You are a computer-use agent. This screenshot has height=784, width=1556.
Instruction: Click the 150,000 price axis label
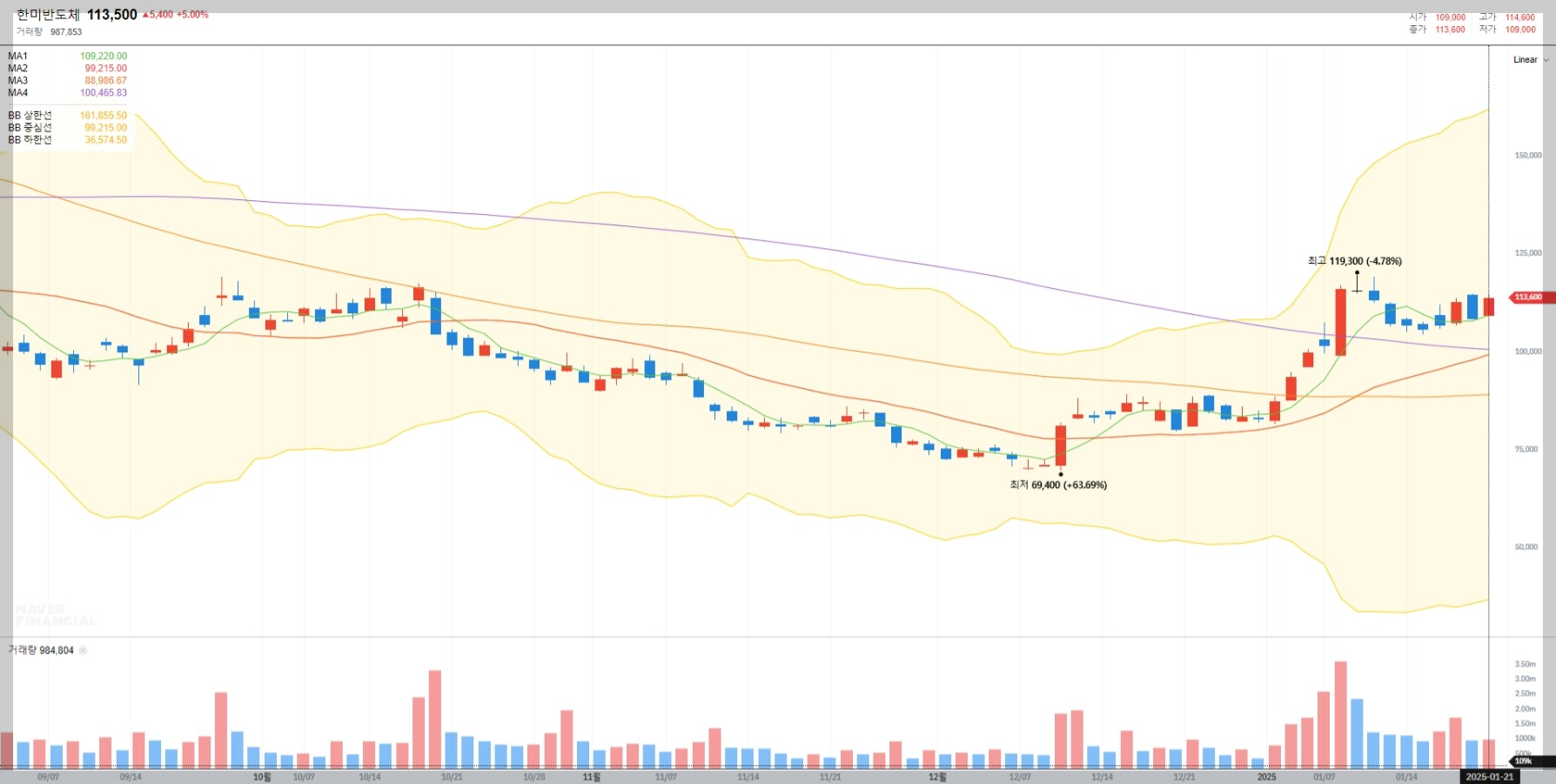[1528, 156]
